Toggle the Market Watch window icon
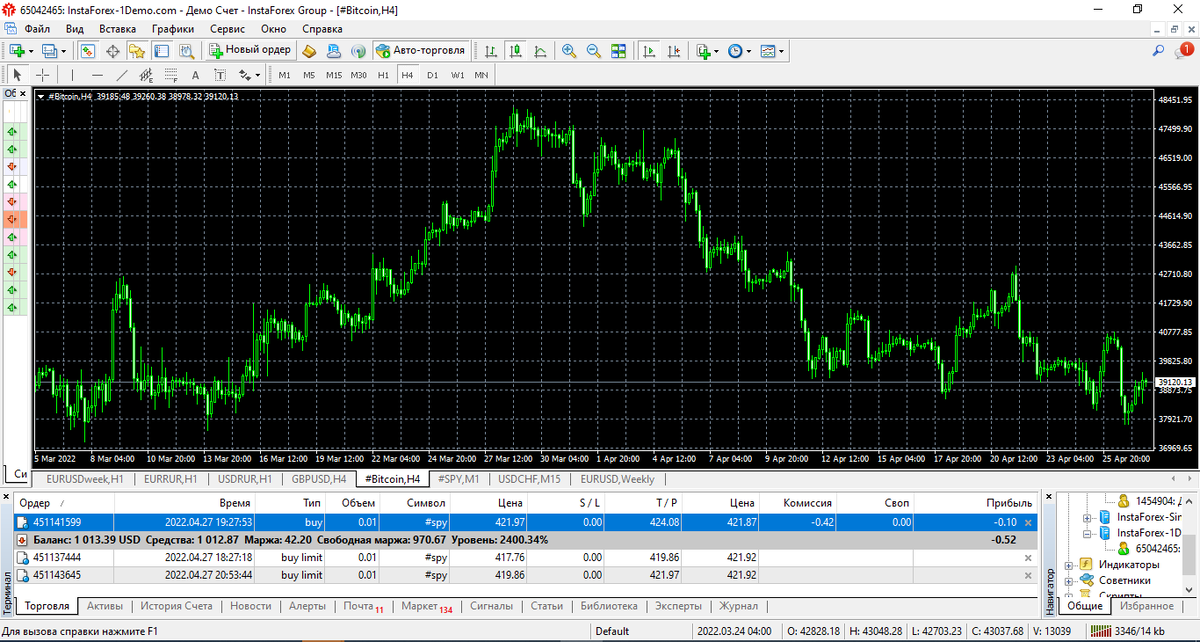 coord(88,50)
